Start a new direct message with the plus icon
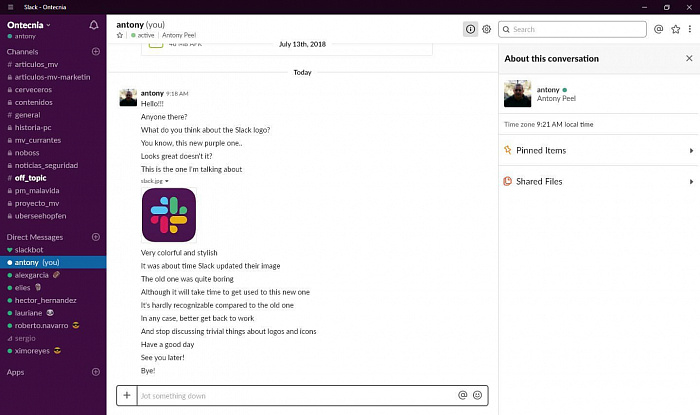 (96, 237)
